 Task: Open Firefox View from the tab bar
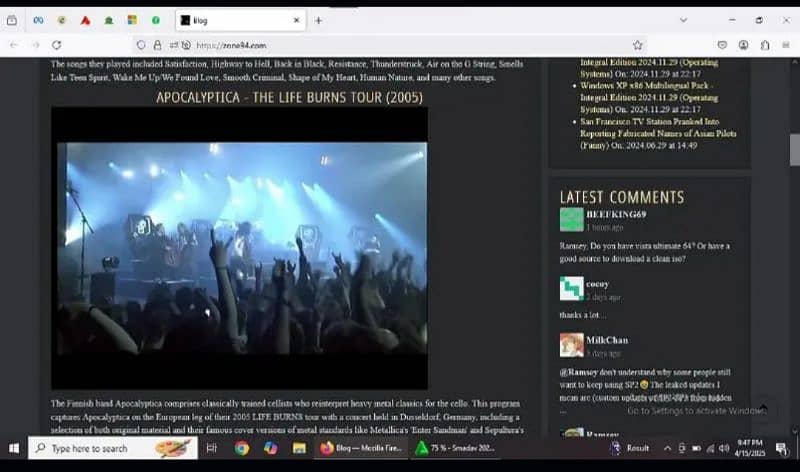click(12, 20)
